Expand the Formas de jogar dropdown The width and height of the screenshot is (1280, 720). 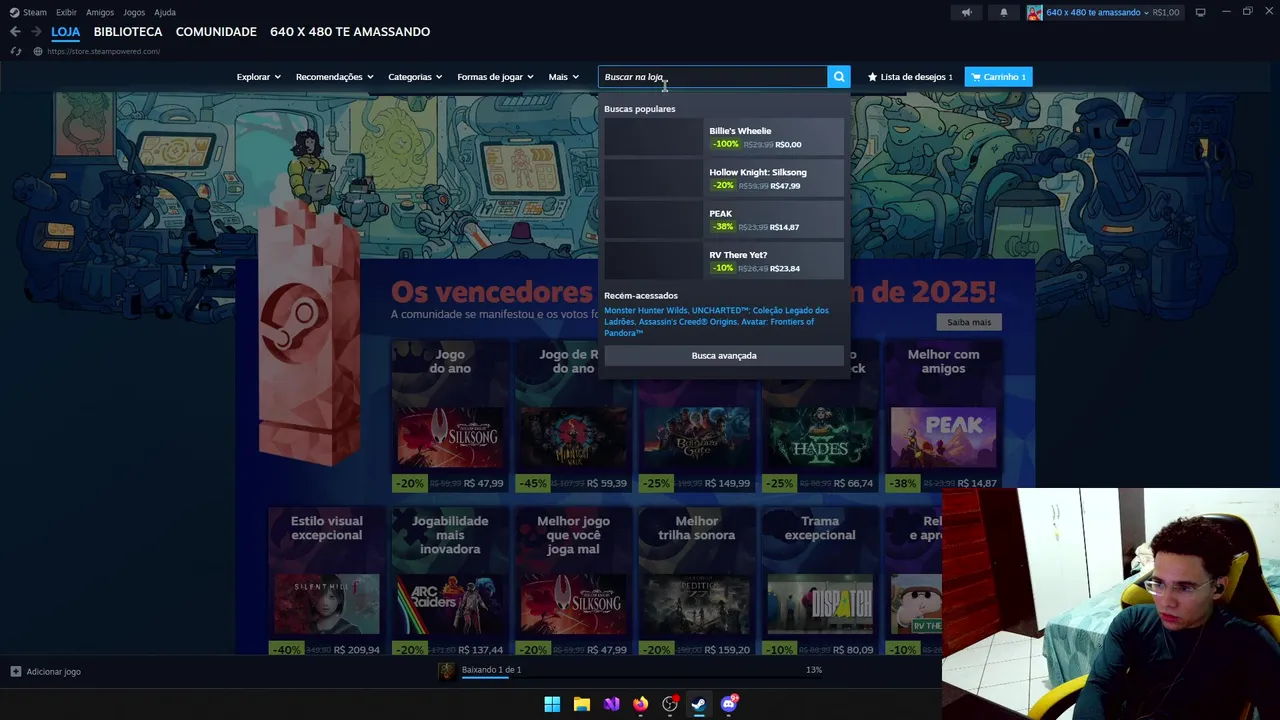(x=495, y=77)
